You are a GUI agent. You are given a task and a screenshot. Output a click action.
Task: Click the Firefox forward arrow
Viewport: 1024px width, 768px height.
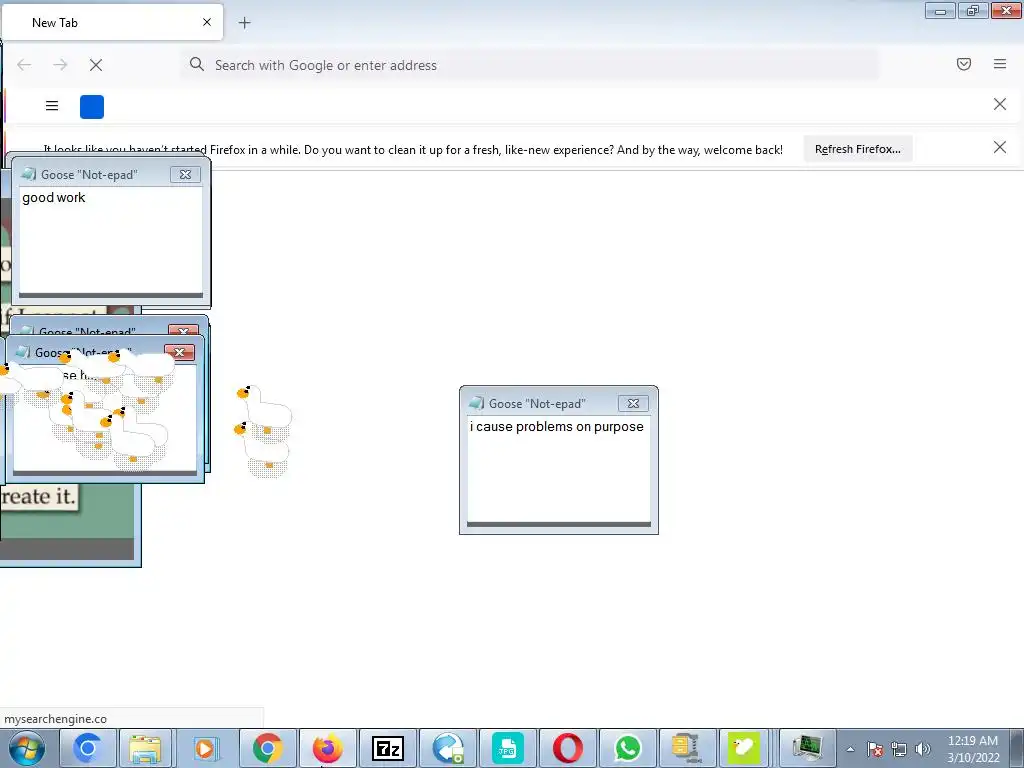click(60, 65)
